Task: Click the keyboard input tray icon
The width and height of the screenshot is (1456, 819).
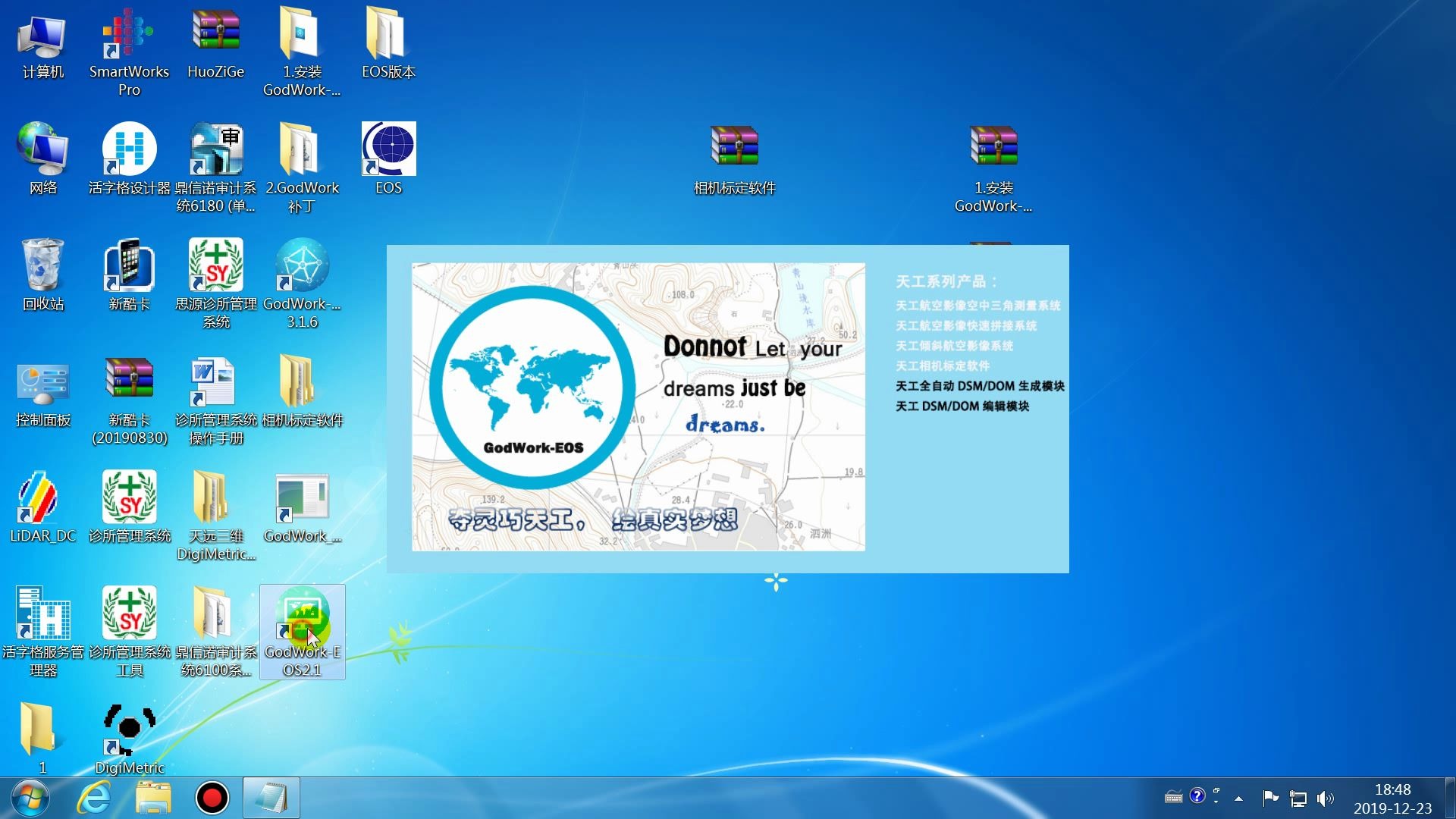Action: point(1173,797)
